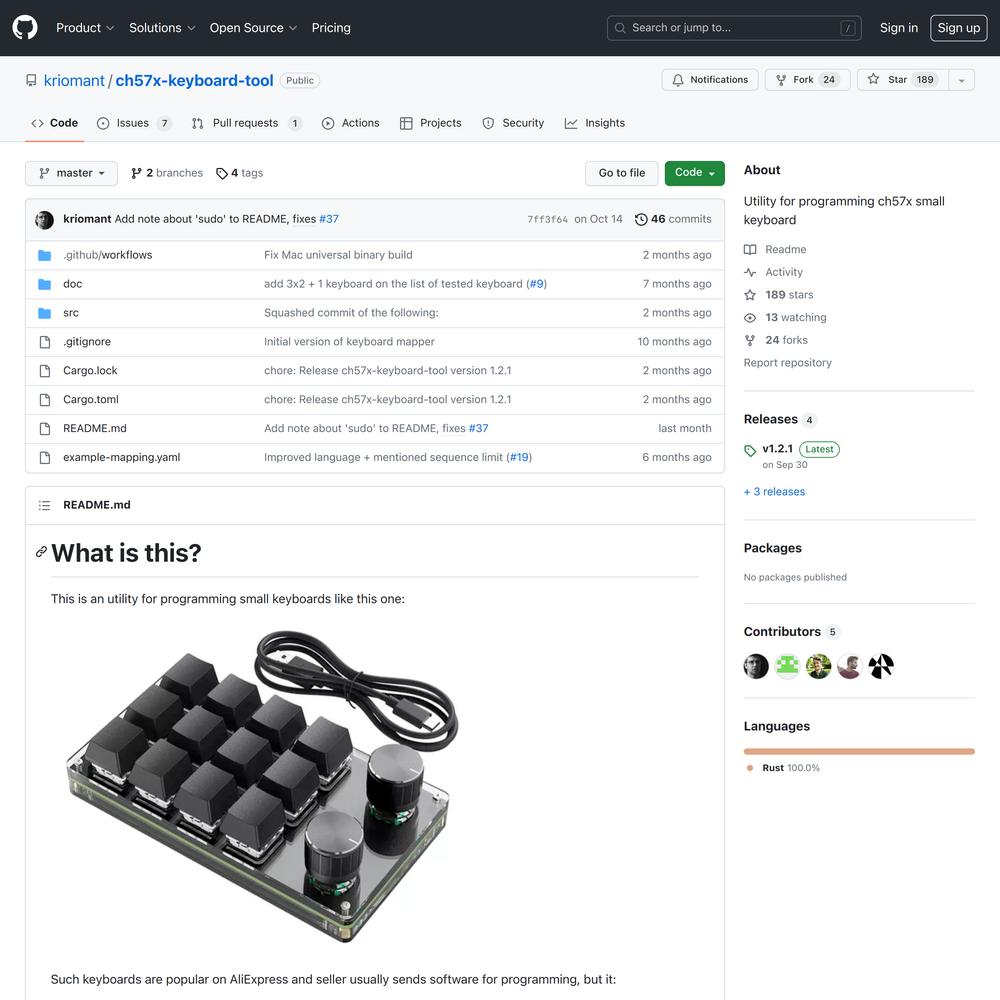Click the green pixel-art contributor avatar
Screen dimensions: 1000x1000
coord(787,666)
